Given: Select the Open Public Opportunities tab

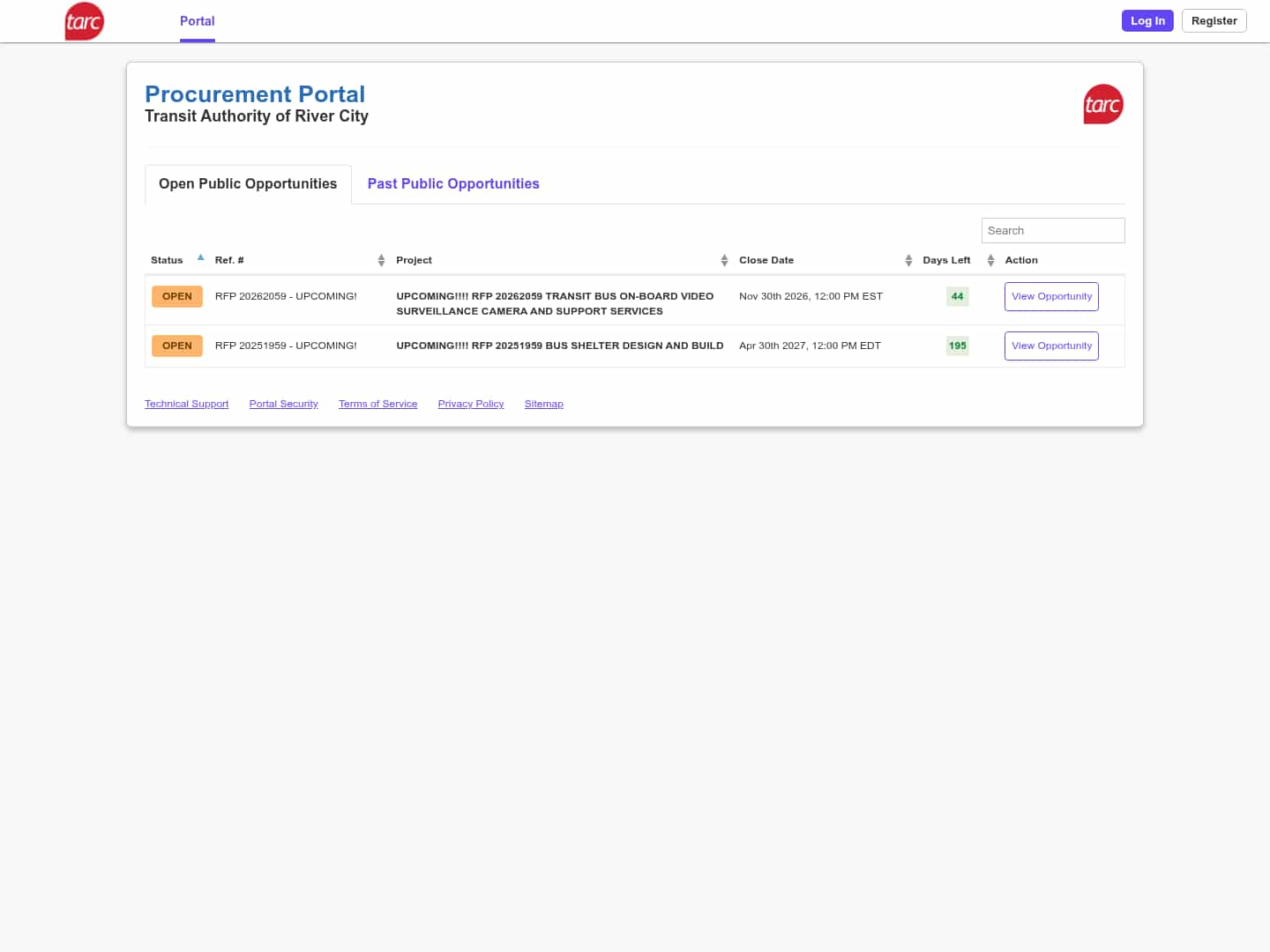Looking at the screenshot, I should (x=248, y=184).
